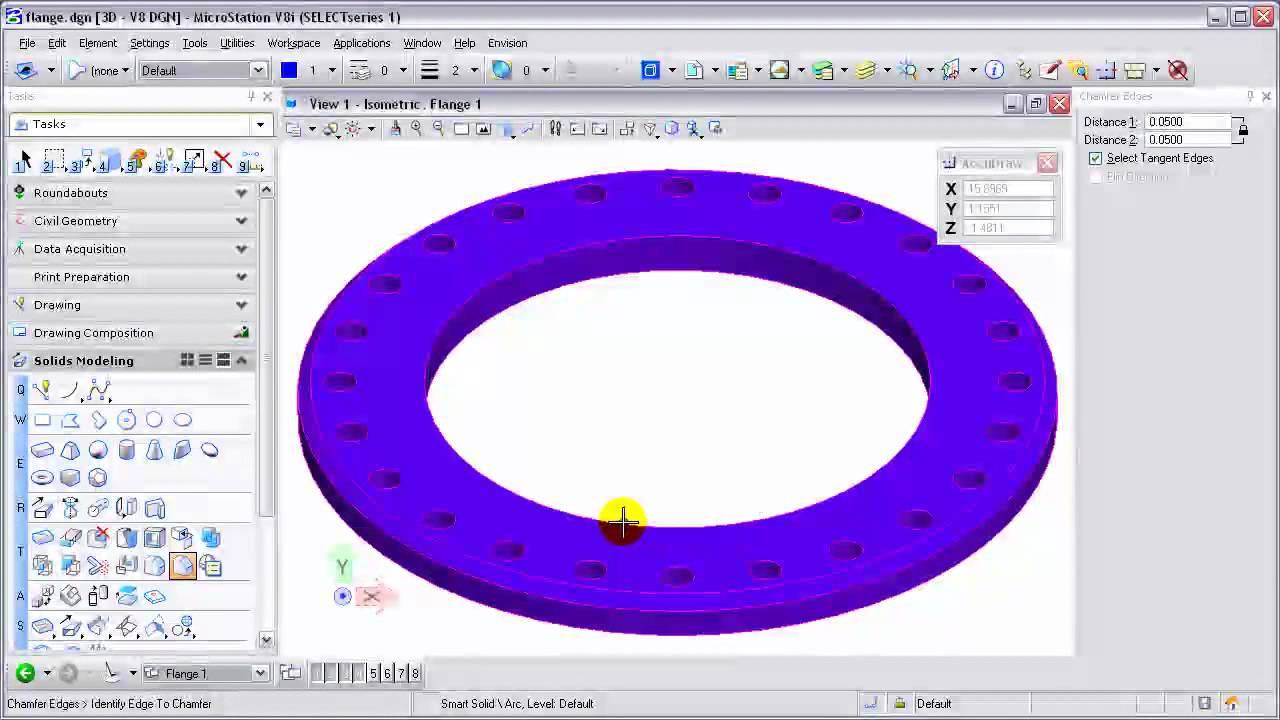Image resolution: width=1280 pixels, height=720 pixels.
Task: Click the Distance 2 input field
Action: 1188,140
